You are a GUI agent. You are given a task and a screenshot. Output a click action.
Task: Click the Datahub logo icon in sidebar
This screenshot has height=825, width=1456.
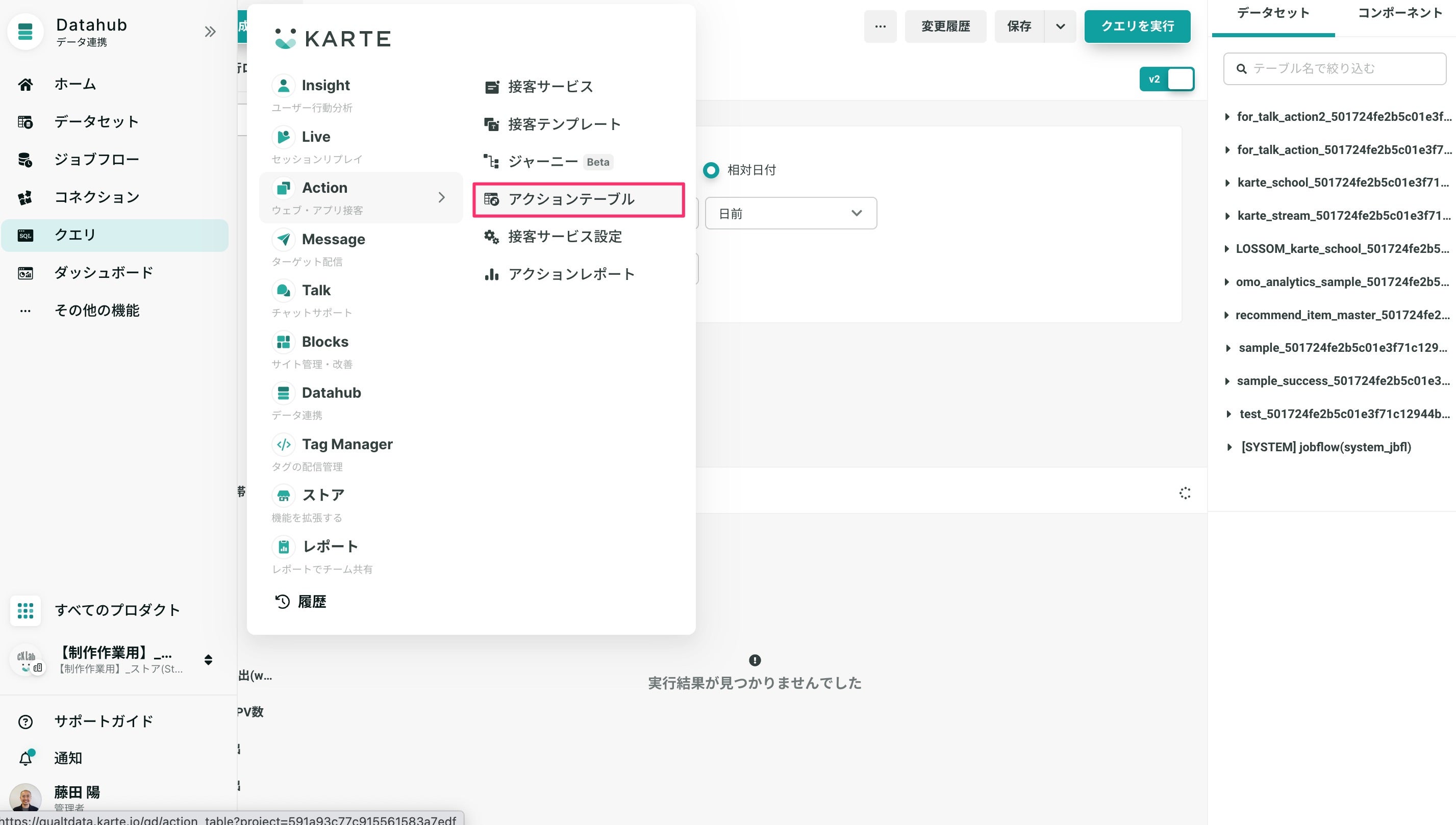[x=25, y=32]
